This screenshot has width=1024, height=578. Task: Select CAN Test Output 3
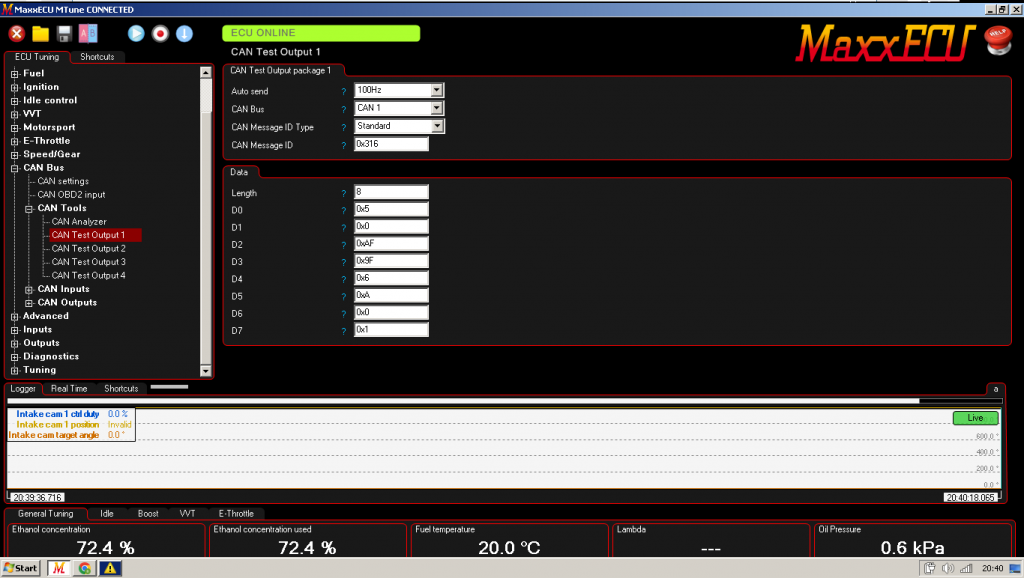click(88, 262)
